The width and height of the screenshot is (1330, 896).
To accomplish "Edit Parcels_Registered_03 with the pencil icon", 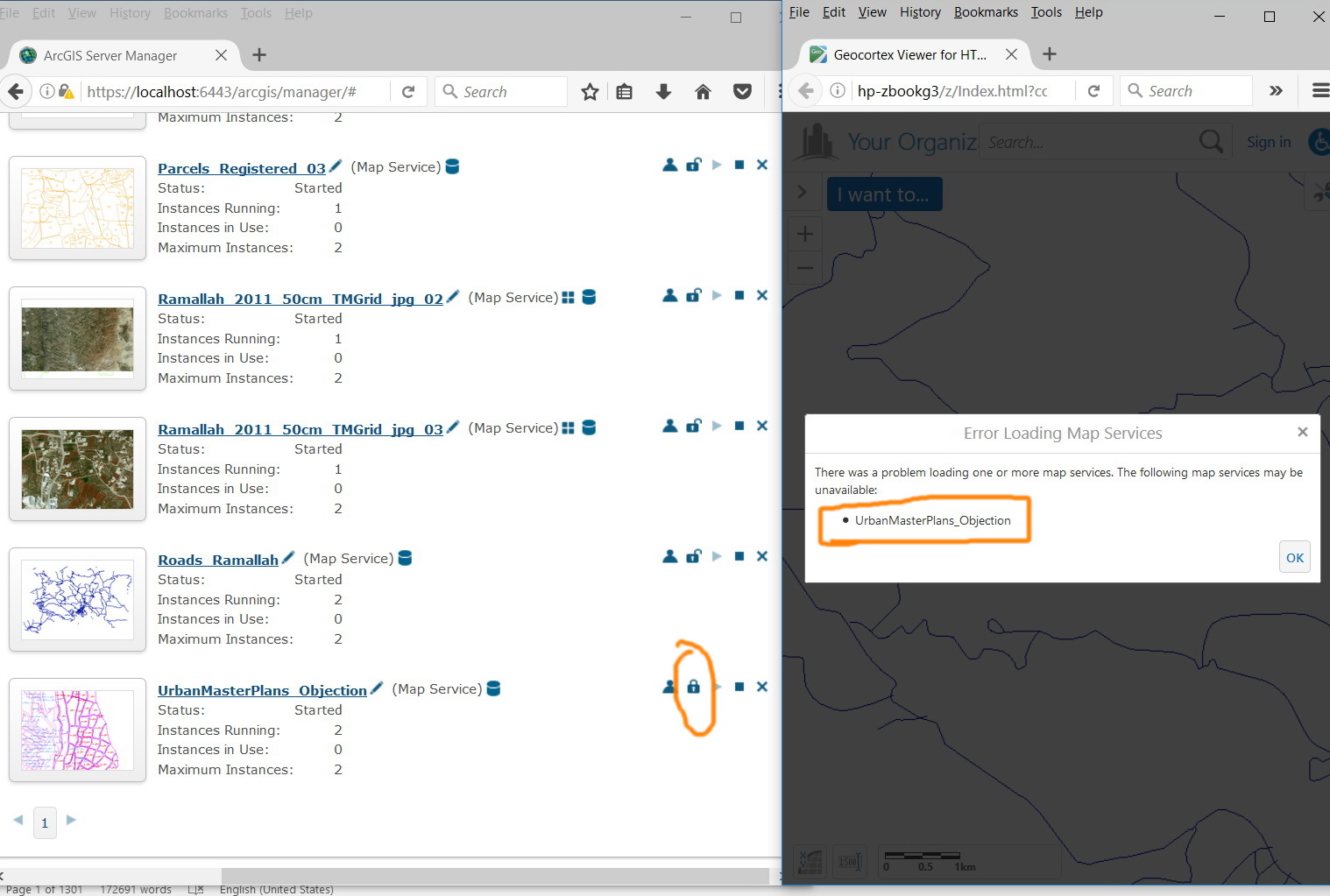I will [x=336, y=166].
